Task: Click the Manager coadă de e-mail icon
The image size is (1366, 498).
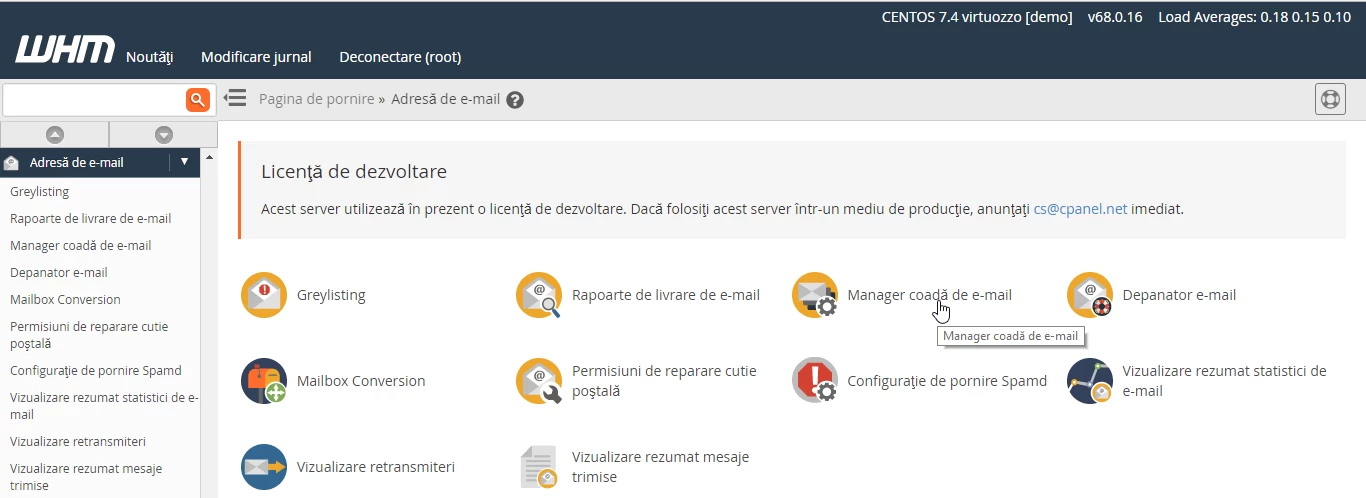Action: pyautogui.click(x=814, y=295)
